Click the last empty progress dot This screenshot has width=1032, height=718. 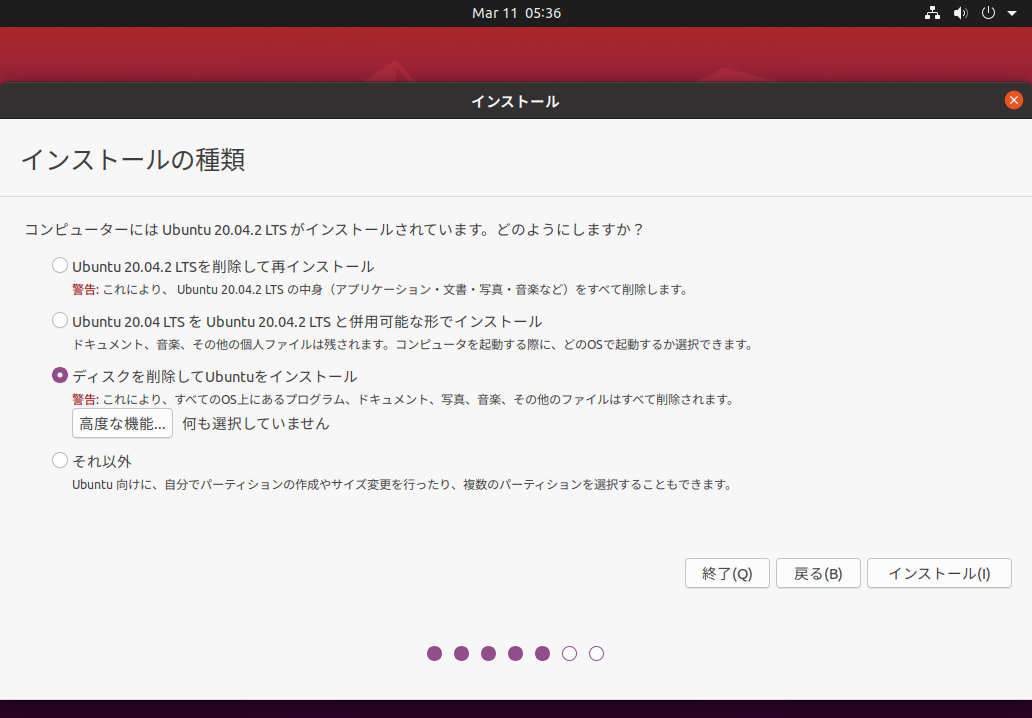[x=596, y=654]
